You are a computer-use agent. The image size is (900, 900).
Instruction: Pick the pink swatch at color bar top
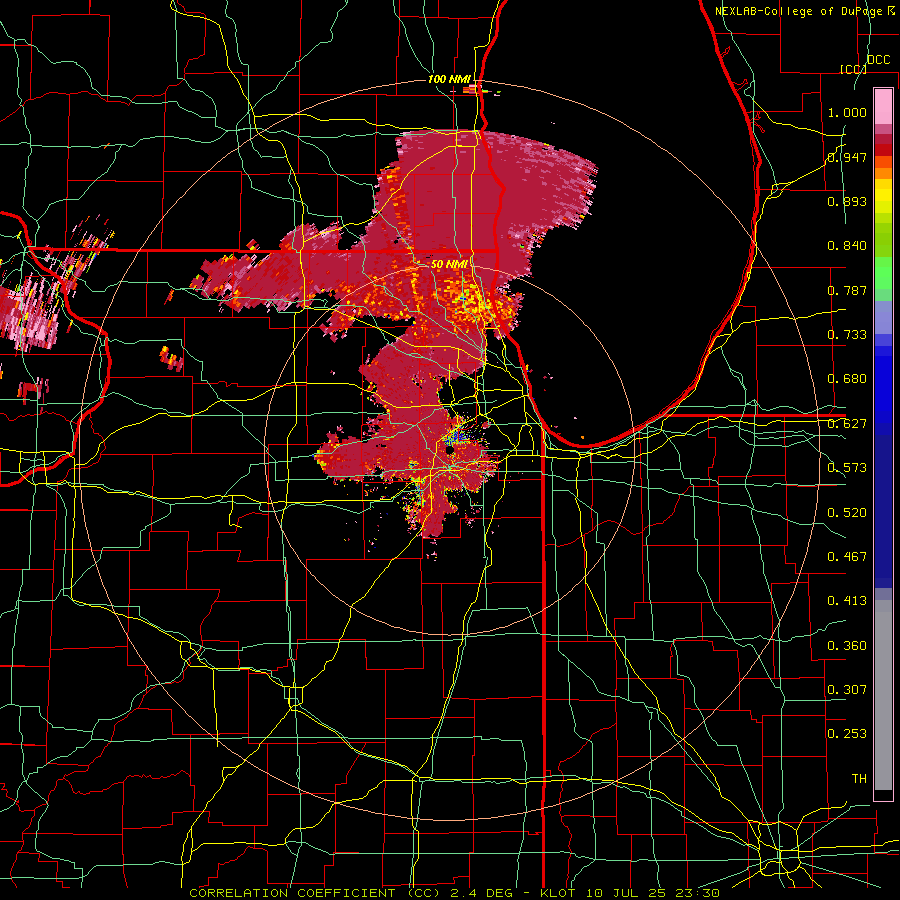point(883,107)
